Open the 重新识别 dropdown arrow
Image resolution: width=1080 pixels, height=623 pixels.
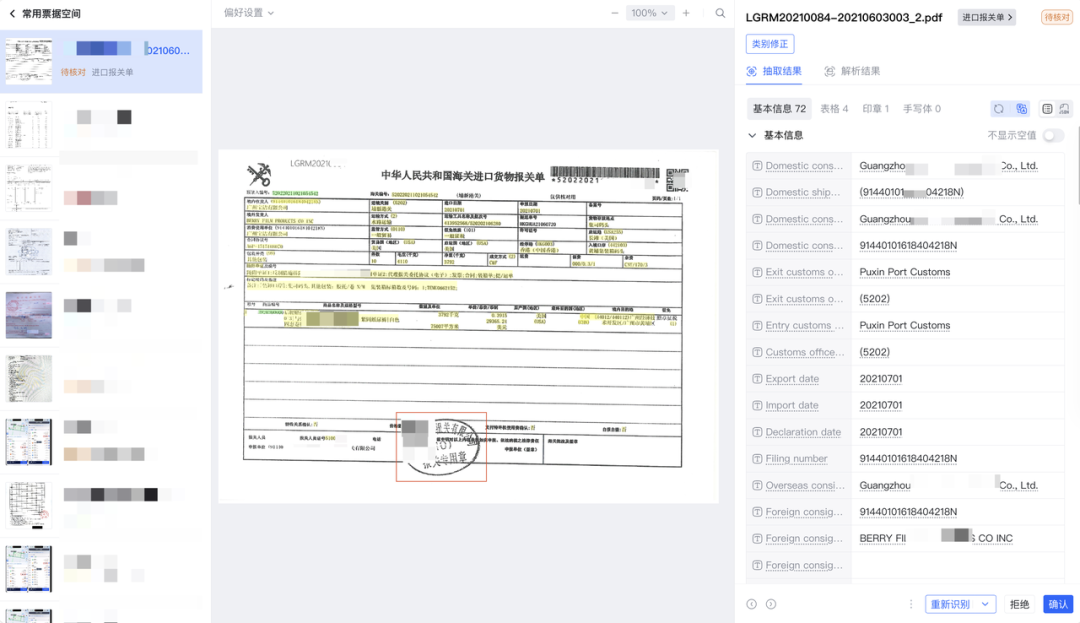click(985, 604)
